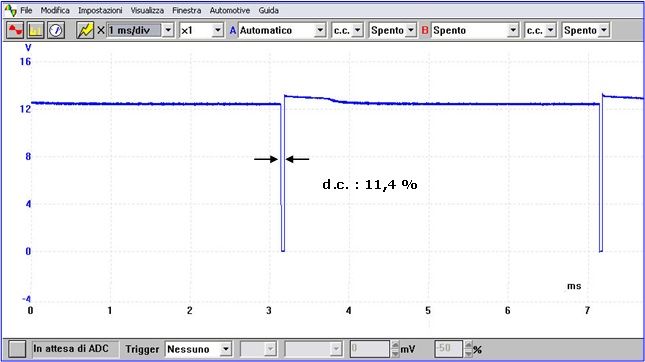Decrease the trigger percent spinner
The height and width of the screenshot is (362, 645).
pyautogui.click(x=468, y=353)
